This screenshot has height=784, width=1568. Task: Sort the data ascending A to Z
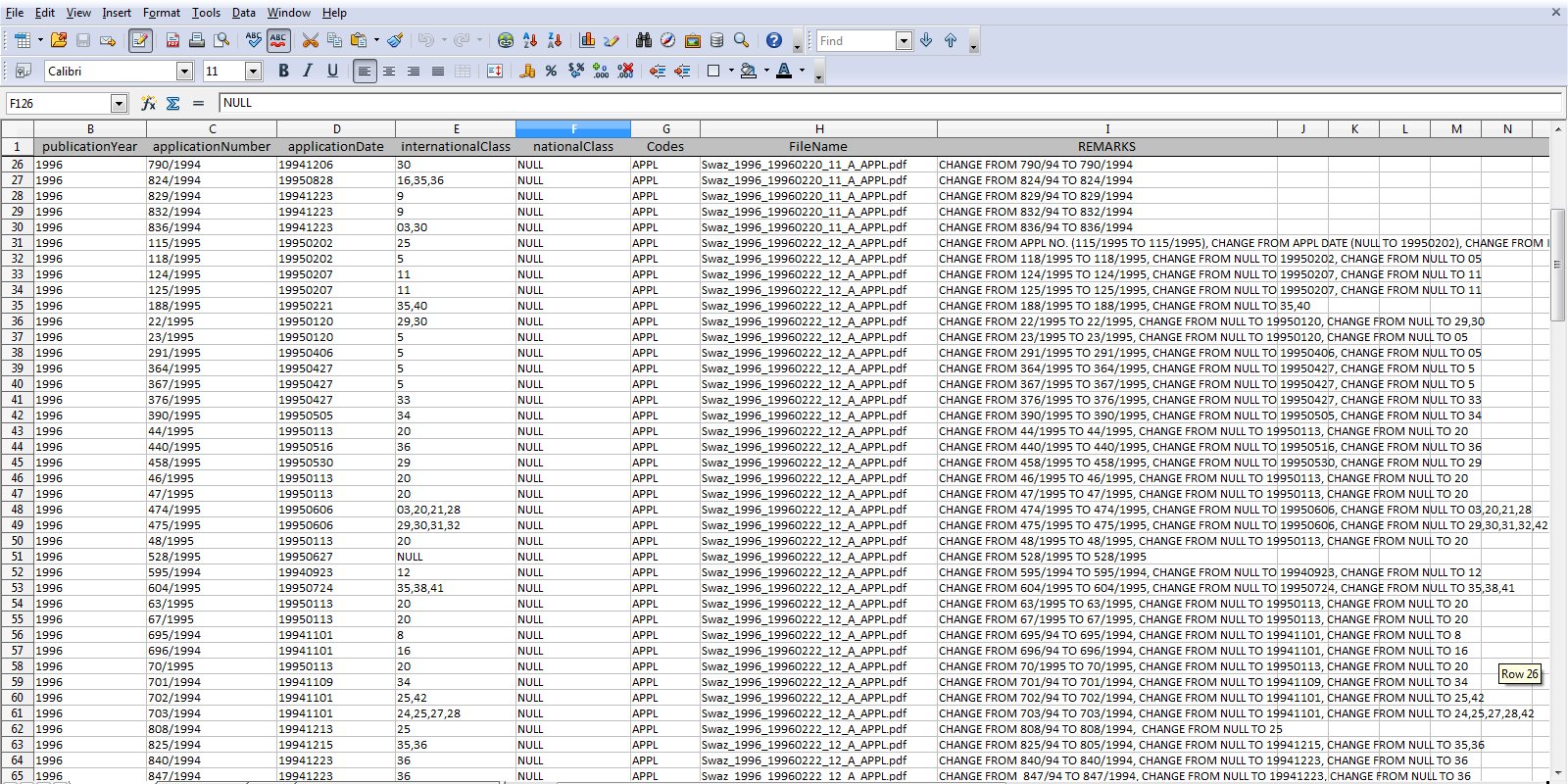(x=530, y=40)
